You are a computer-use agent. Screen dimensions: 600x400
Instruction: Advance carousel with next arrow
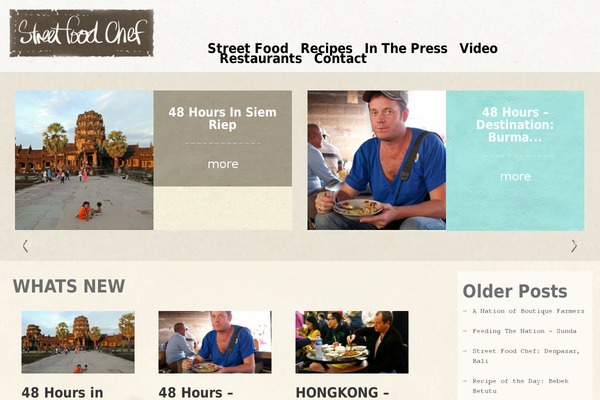pos(574,246)
